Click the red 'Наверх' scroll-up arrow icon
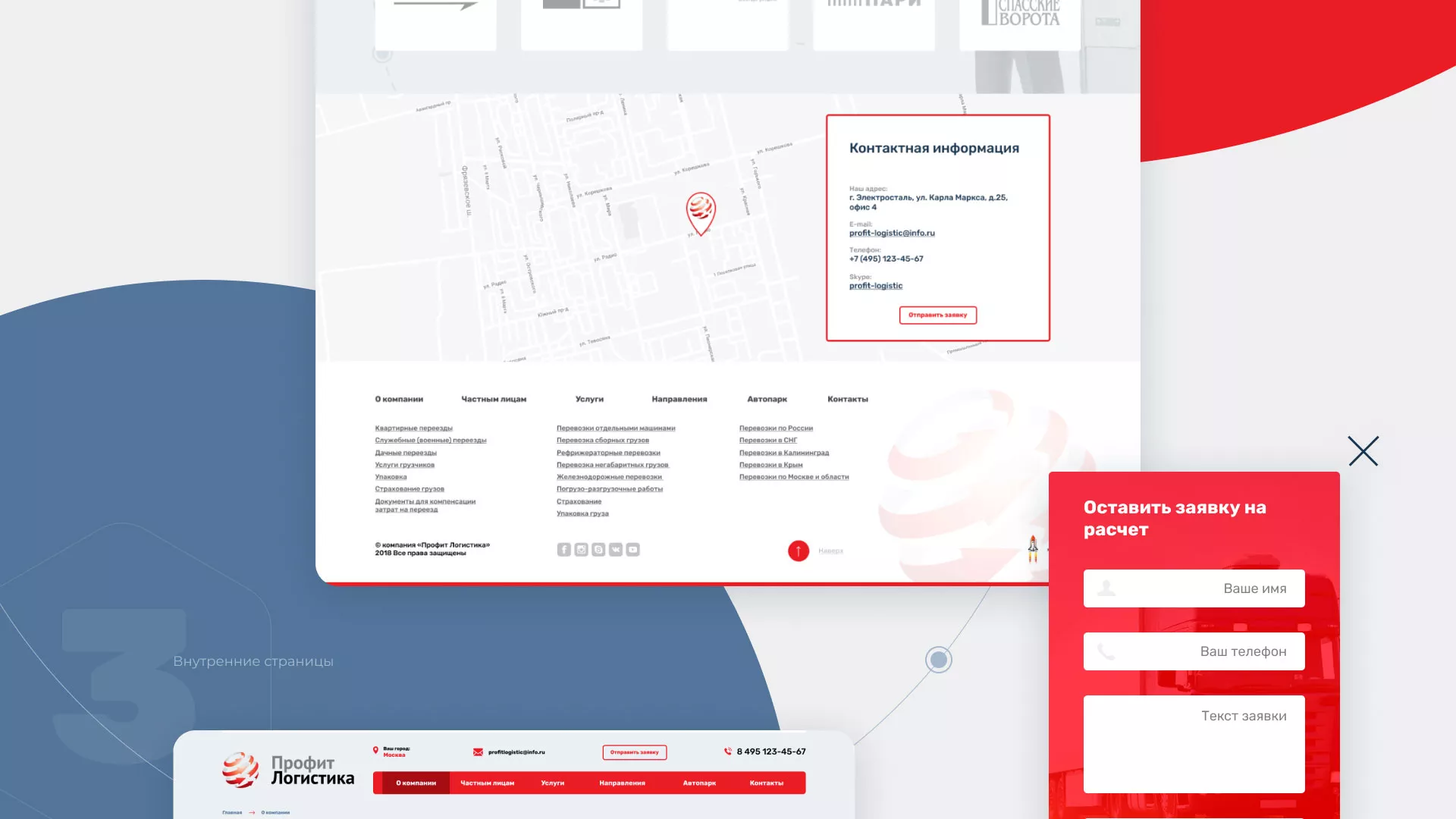This screenshot has width=1456, height=819. point(799,551)
